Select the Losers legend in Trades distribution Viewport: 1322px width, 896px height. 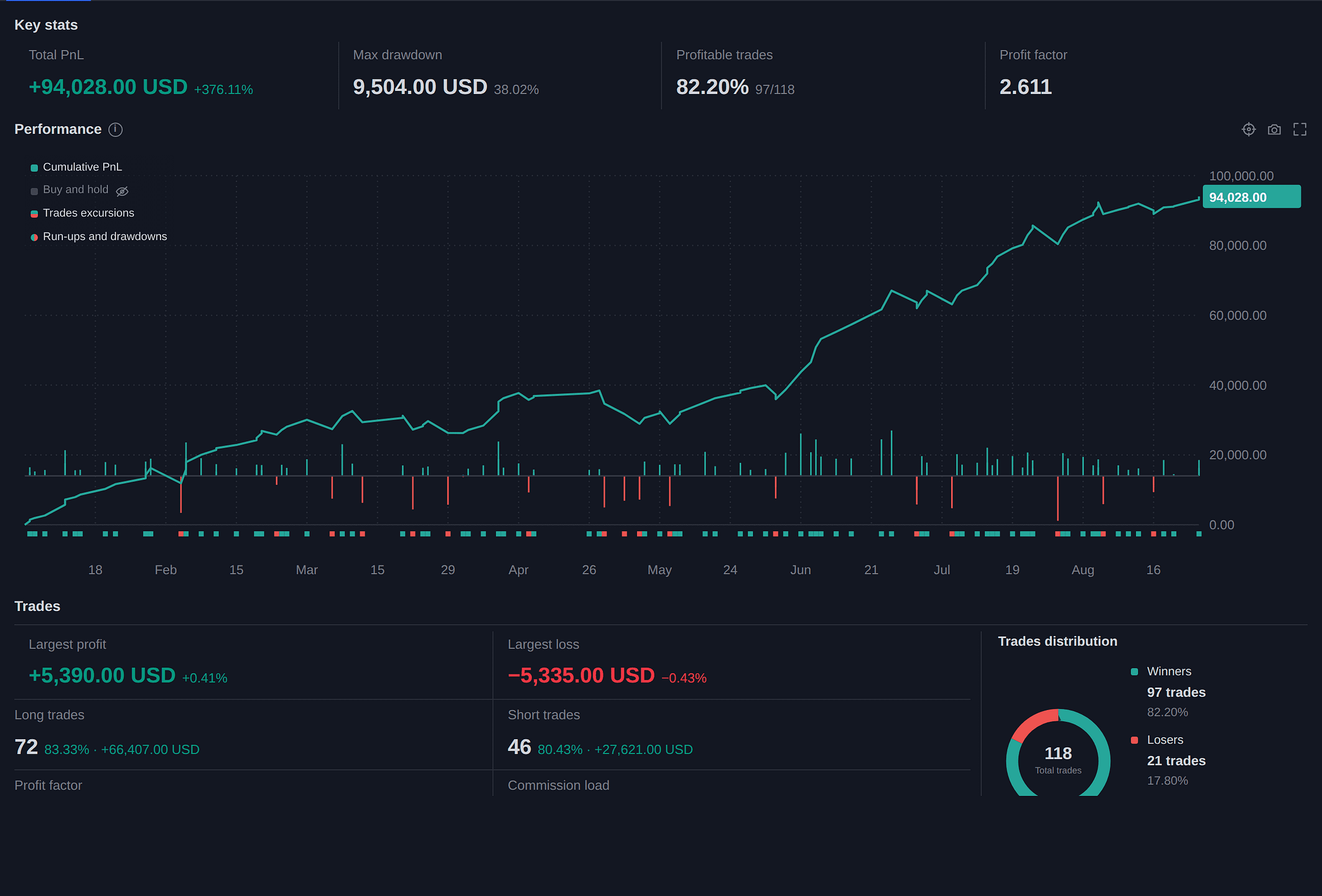(x=1165, y=740)
